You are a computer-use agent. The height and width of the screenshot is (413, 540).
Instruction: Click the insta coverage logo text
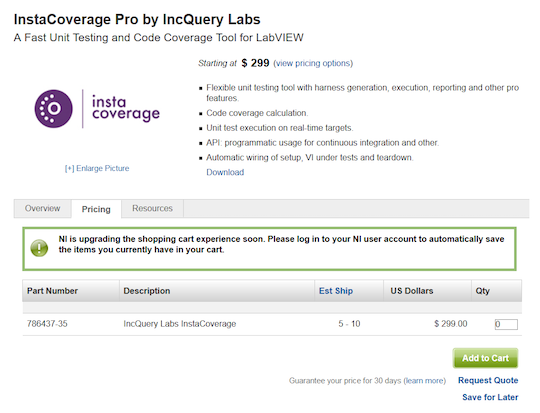point(126,108)
